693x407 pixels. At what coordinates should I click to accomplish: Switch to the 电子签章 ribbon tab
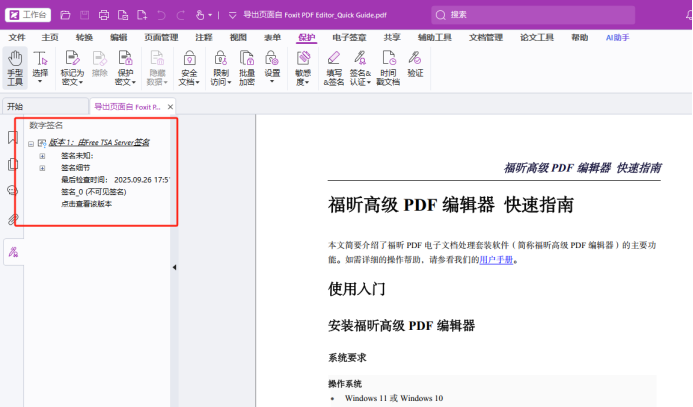tap(348, 37)
